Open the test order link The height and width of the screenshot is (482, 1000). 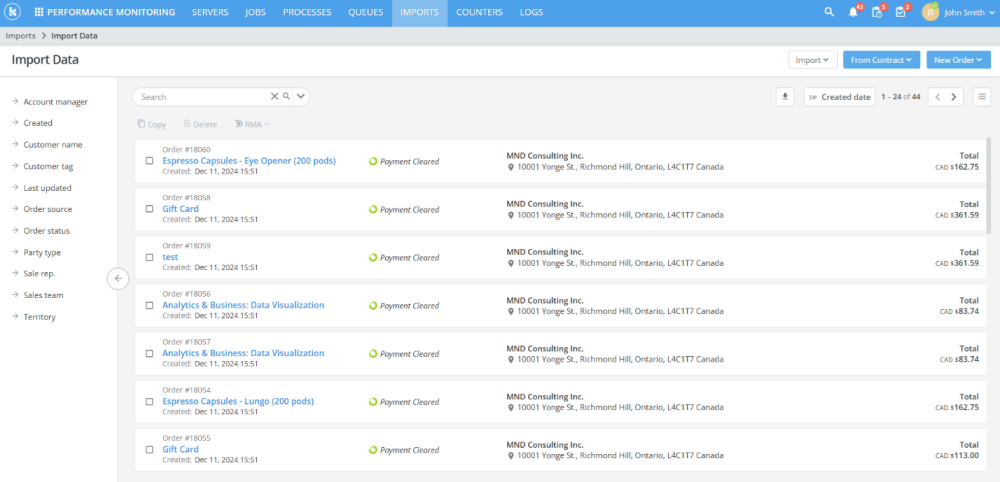click(170, 257)
